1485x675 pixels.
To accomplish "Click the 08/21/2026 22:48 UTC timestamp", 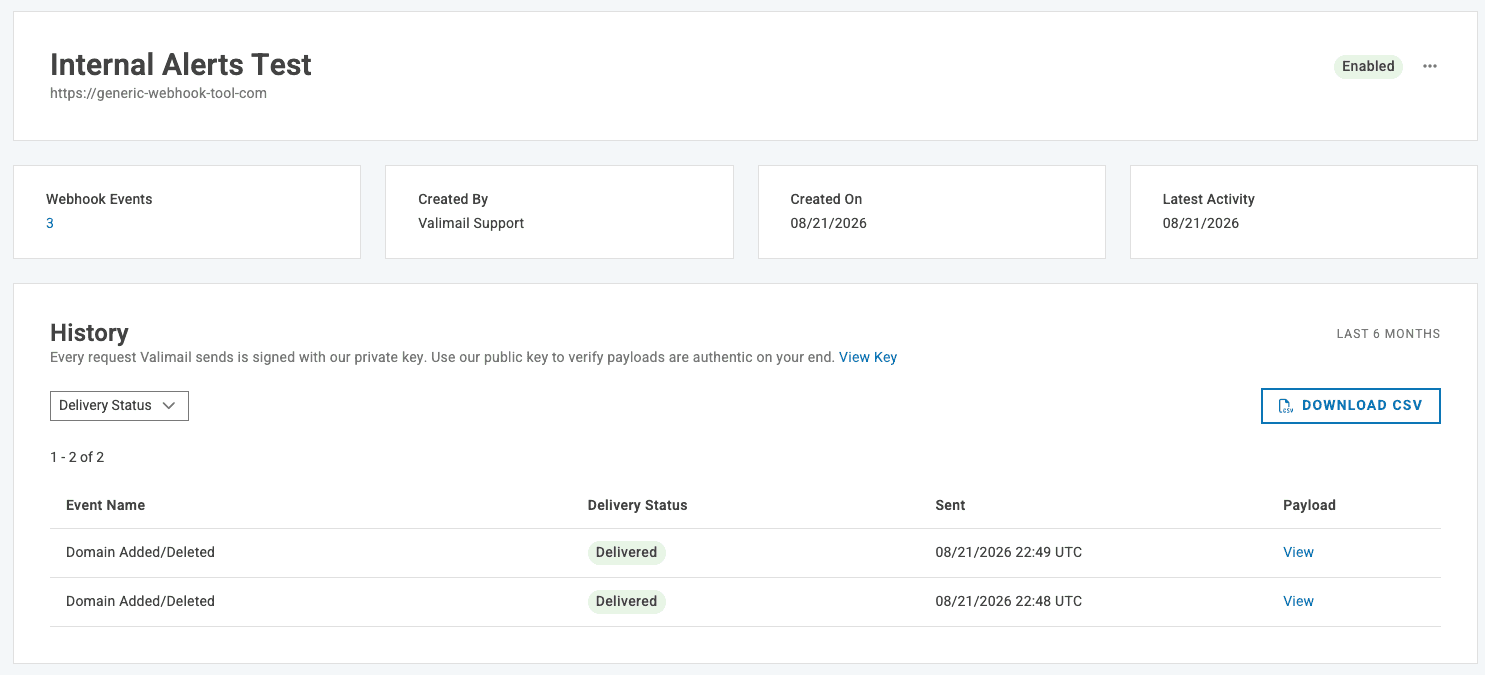I will (1008, 601).
